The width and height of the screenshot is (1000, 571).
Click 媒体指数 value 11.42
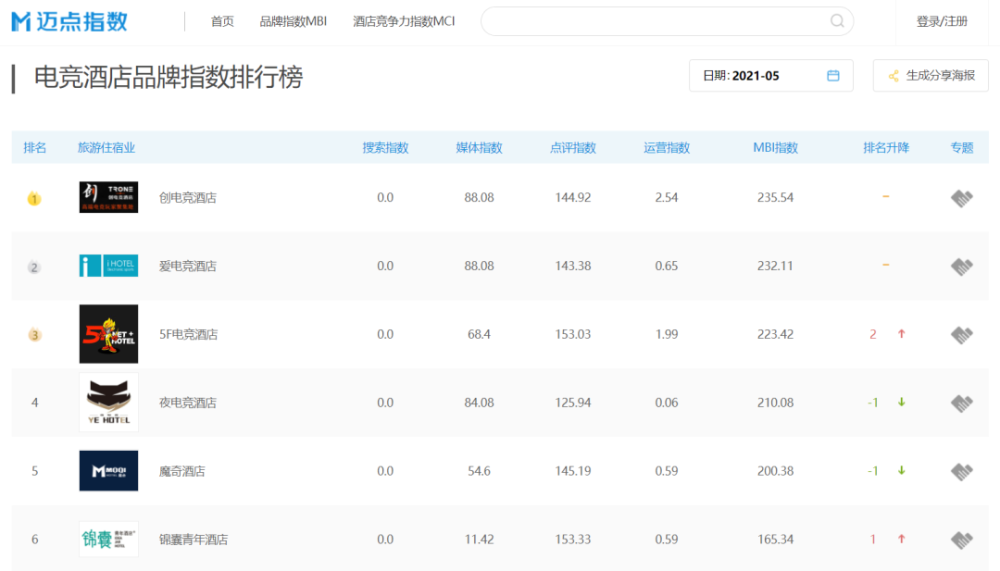coord(479,538)
